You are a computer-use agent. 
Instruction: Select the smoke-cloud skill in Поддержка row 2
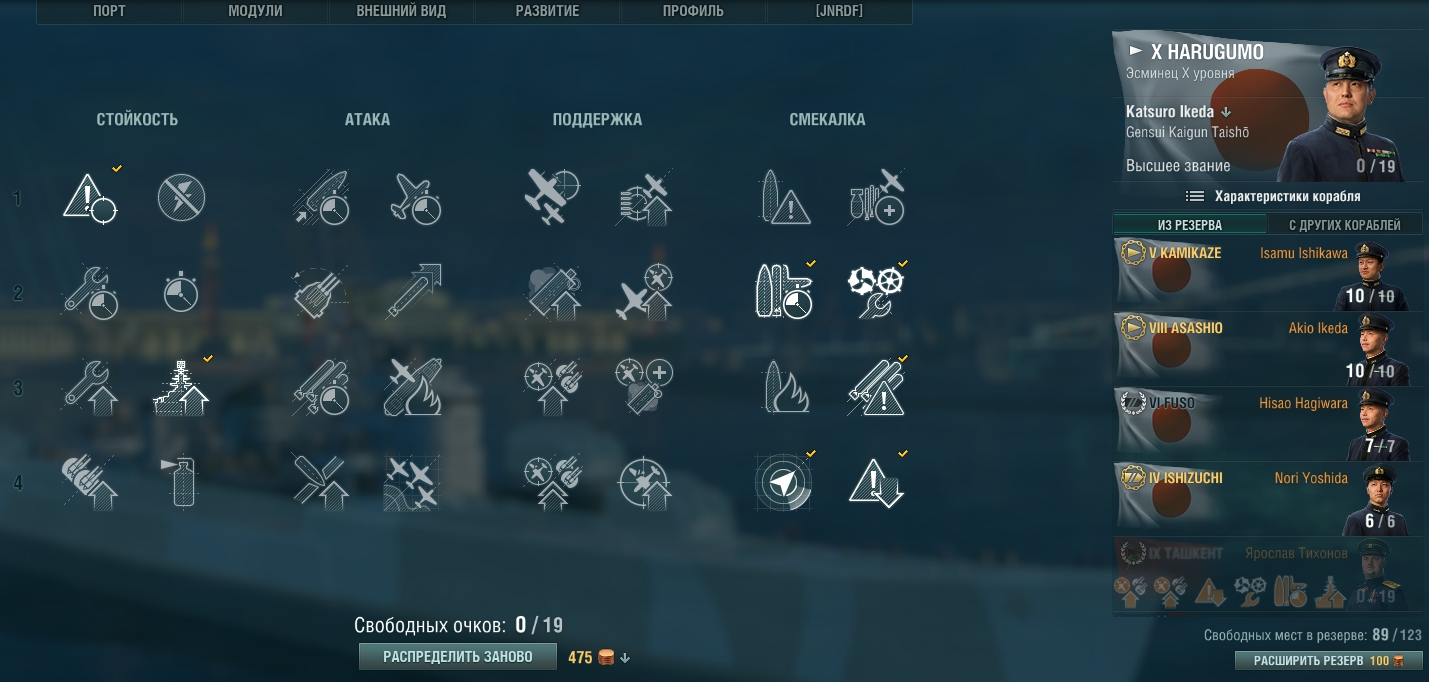551,293
